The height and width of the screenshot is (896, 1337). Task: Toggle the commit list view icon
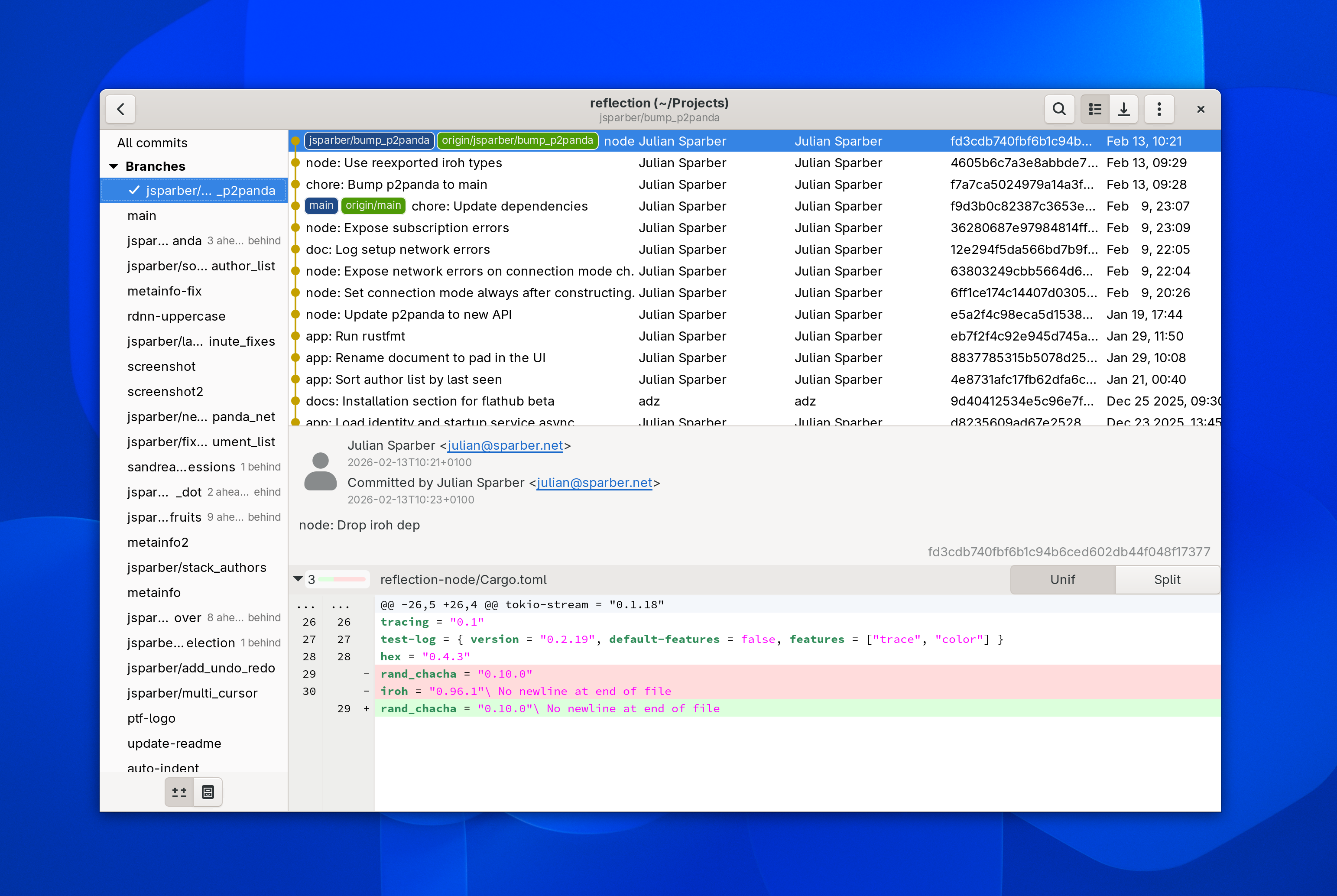[1095, 109]
